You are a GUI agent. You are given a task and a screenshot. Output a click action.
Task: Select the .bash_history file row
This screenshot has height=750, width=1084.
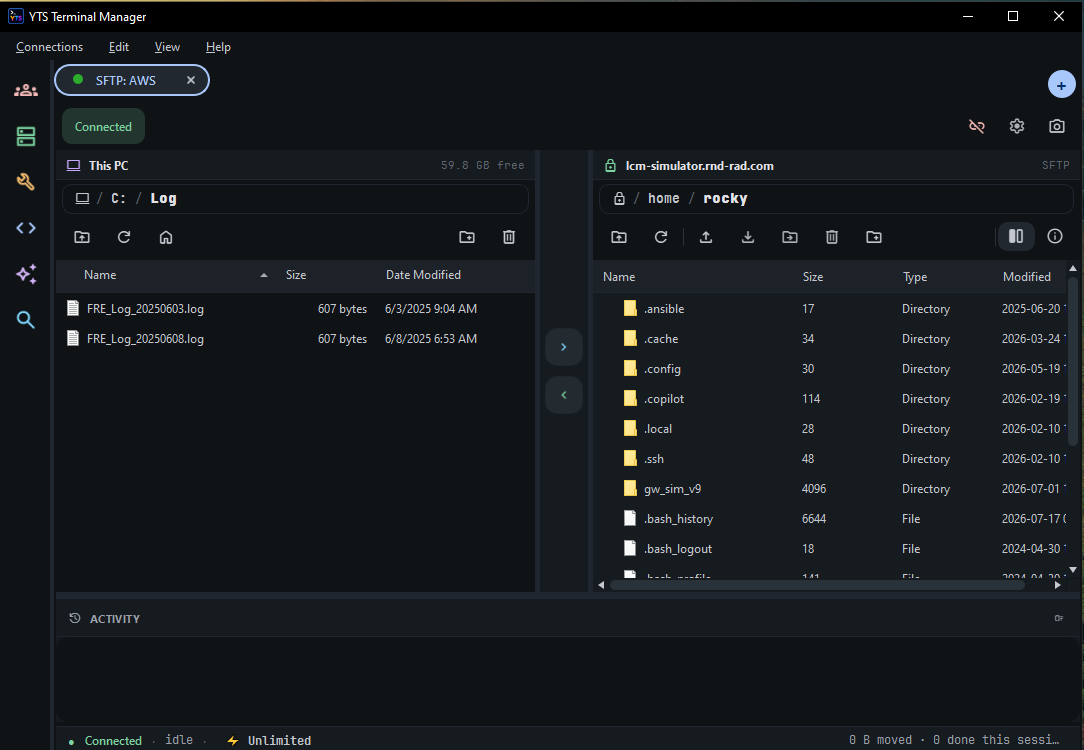(832, 518)
